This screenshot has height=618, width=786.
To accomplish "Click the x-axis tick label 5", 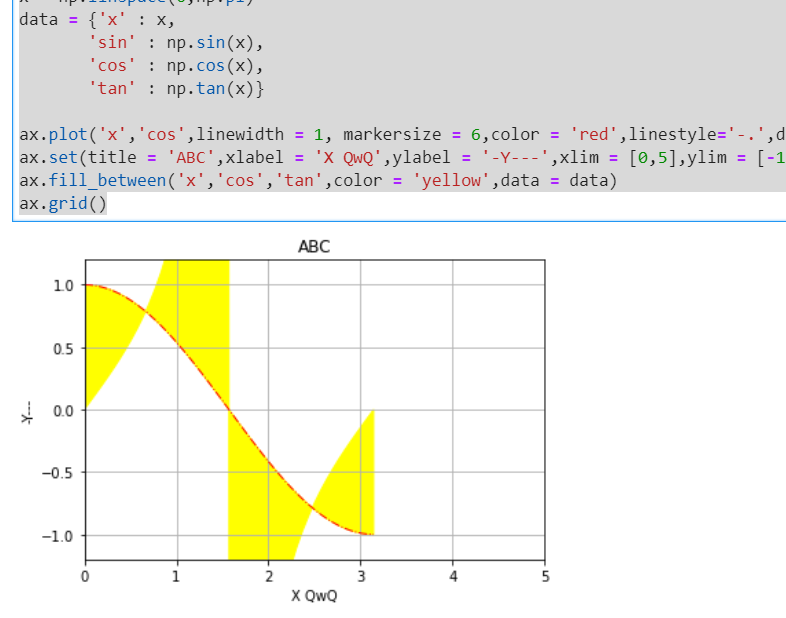I will pos(545,576).
